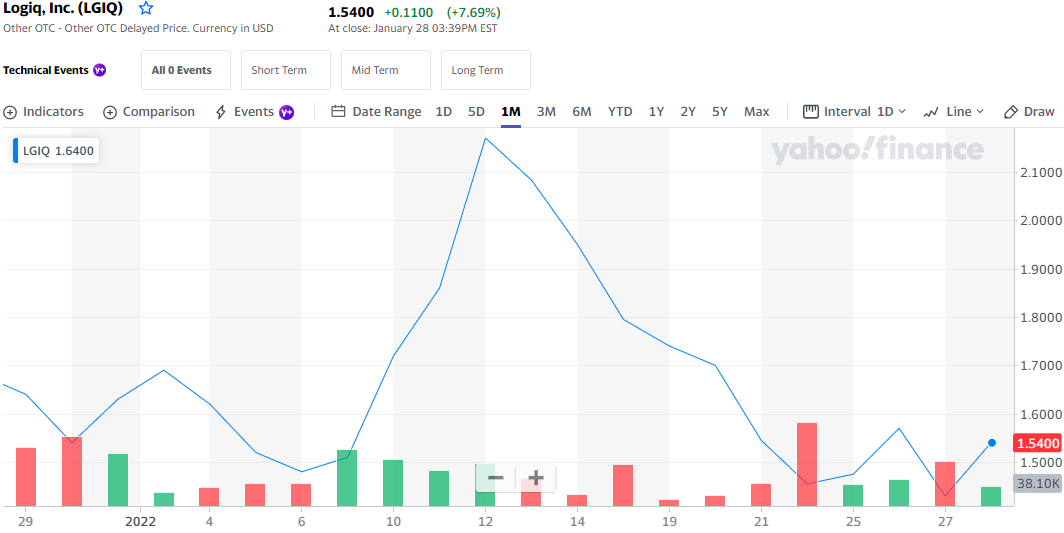Click the 2022 x-axis label
The image size is (1064, 533).
click(x=140, y=522)
